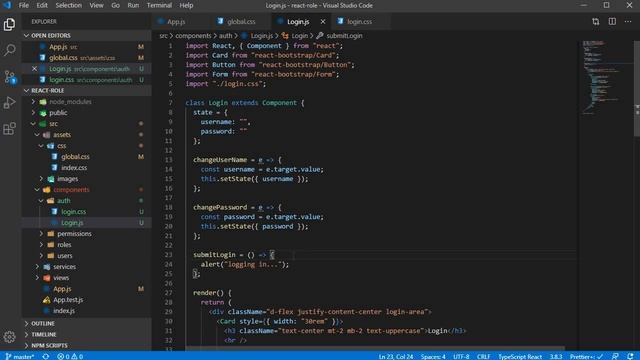Image resolution: width=640 pixels, height=360 pixels.
Task: Click the Prettier status item
Action: tap(587, 356)
